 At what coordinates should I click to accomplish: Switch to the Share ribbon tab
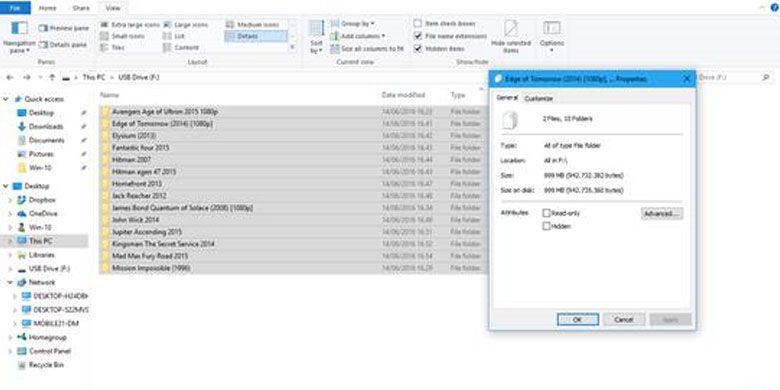[x=81, y=8]
